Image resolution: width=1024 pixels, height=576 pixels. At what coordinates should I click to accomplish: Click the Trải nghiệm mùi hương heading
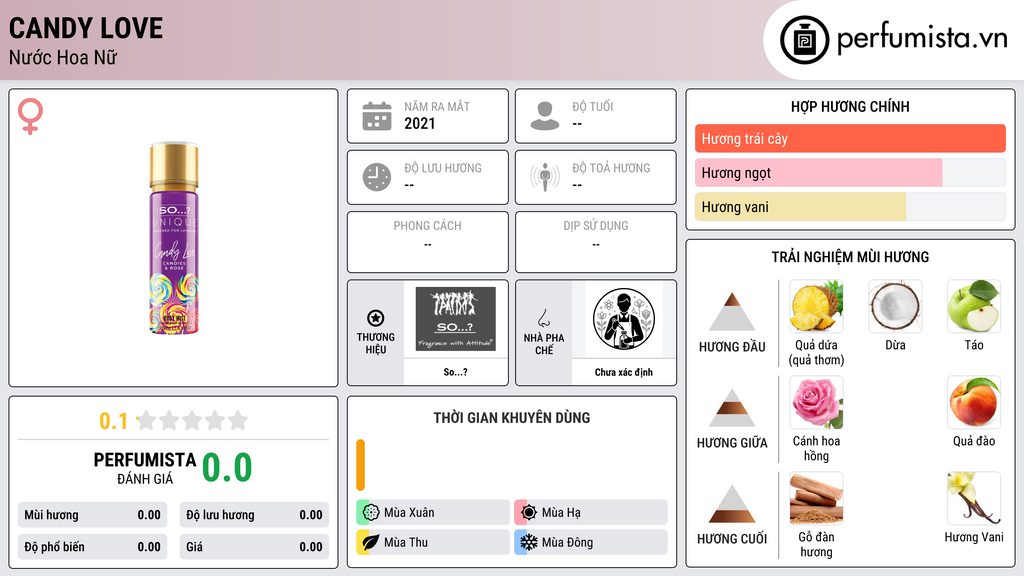850,257
